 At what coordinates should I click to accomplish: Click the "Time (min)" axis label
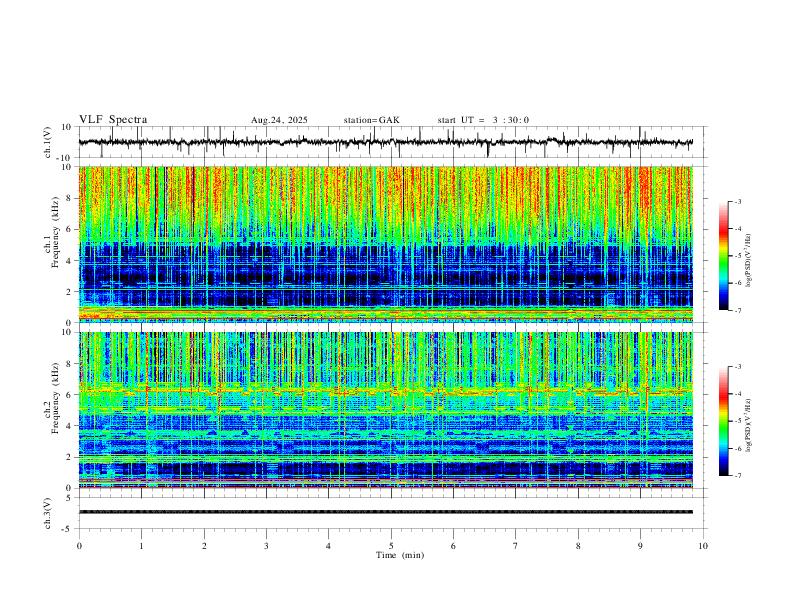pos(400,555)
